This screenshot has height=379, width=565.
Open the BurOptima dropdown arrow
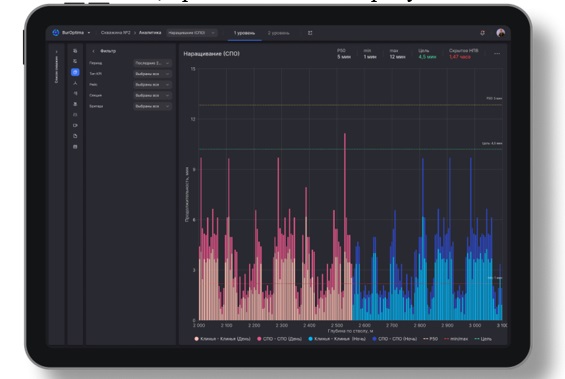coord(89,33)
